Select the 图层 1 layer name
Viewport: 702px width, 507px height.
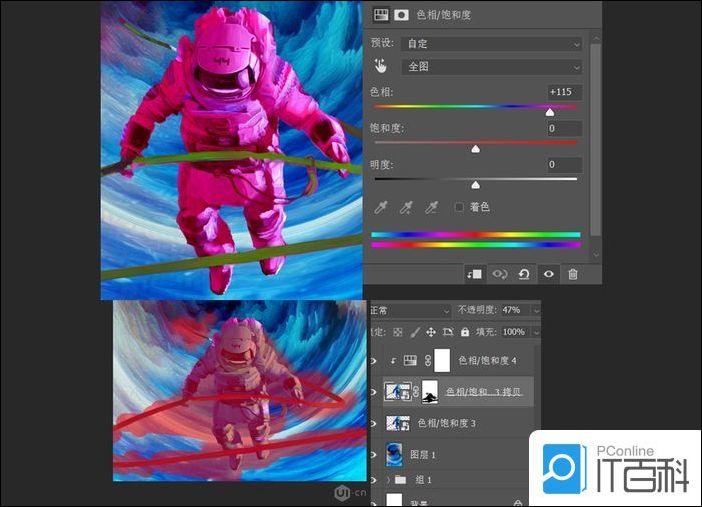click(x=423, y=455)
